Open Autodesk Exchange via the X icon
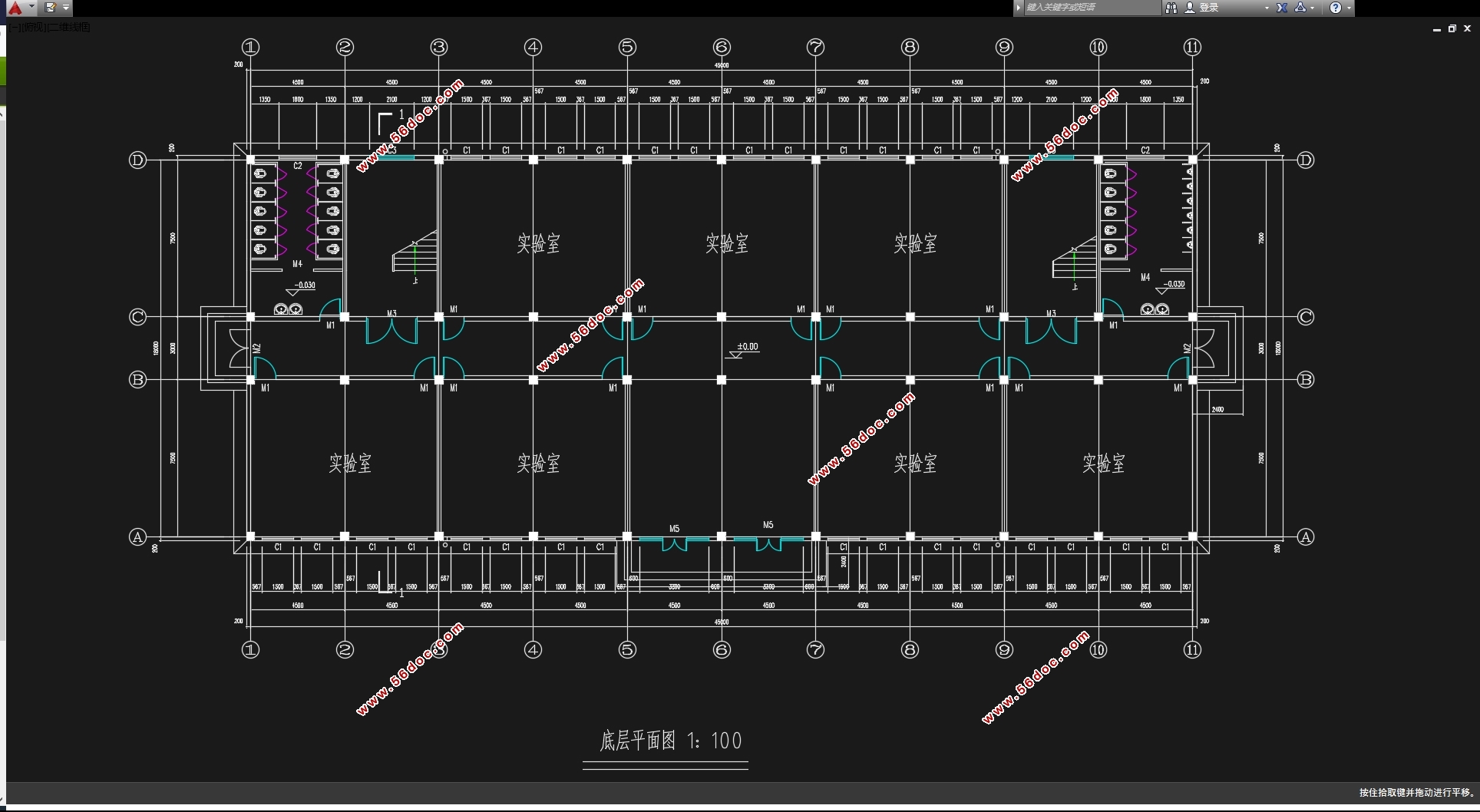The height and width of the screenshot is (812, 1480). coord(1282,8)
